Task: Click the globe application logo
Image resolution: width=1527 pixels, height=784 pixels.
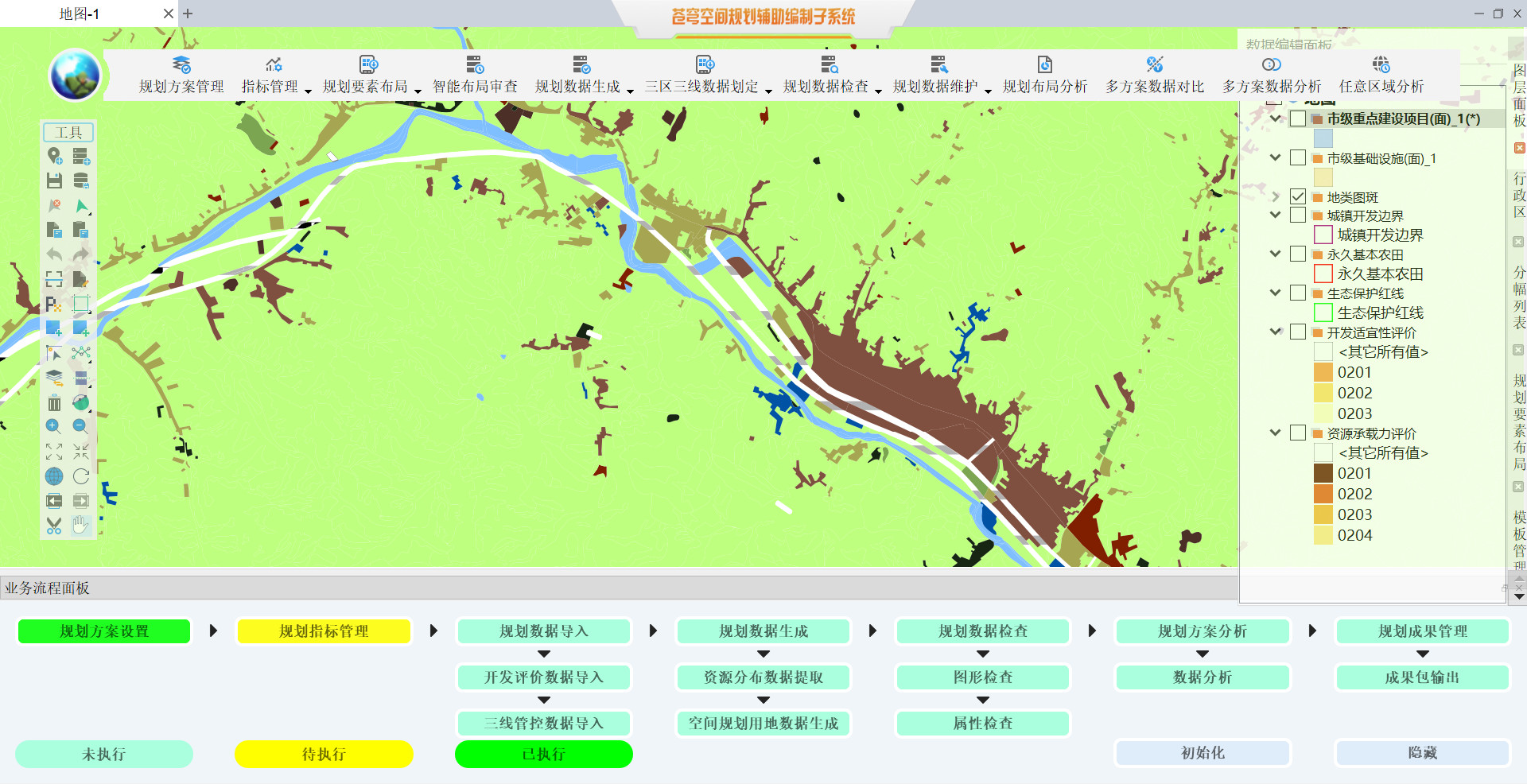Action: coord(75,75)
